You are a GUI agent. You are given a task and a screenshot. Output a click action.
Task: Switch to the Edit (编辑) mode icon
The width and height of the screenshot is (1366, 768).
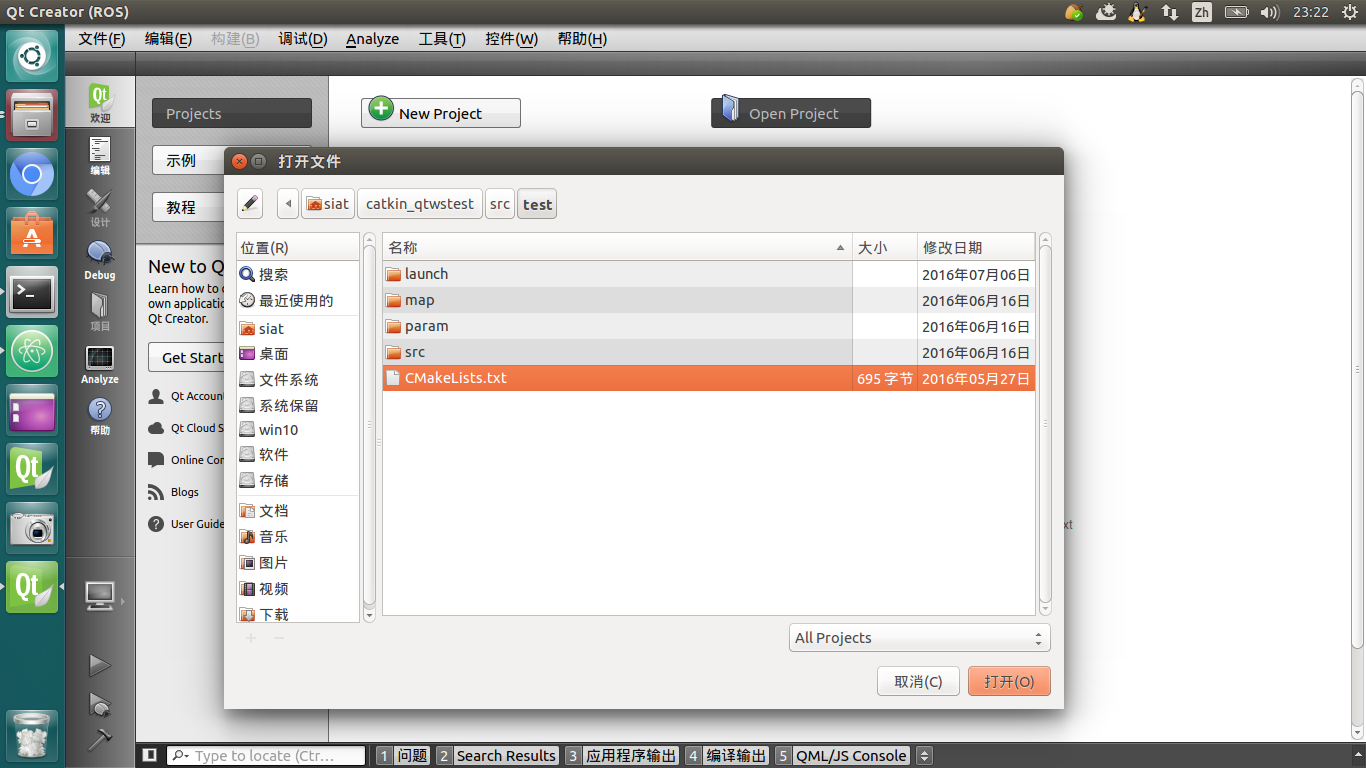point(100,157)
